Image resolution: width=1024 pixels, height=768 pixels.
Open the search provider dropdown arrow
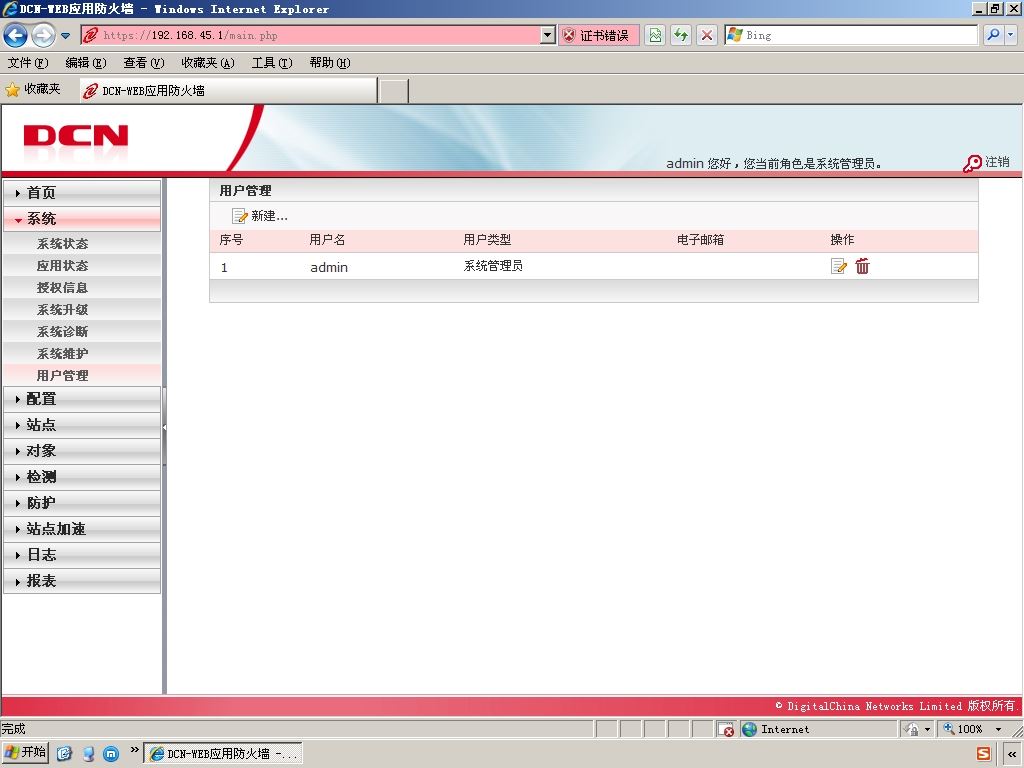pos(1011,35)
